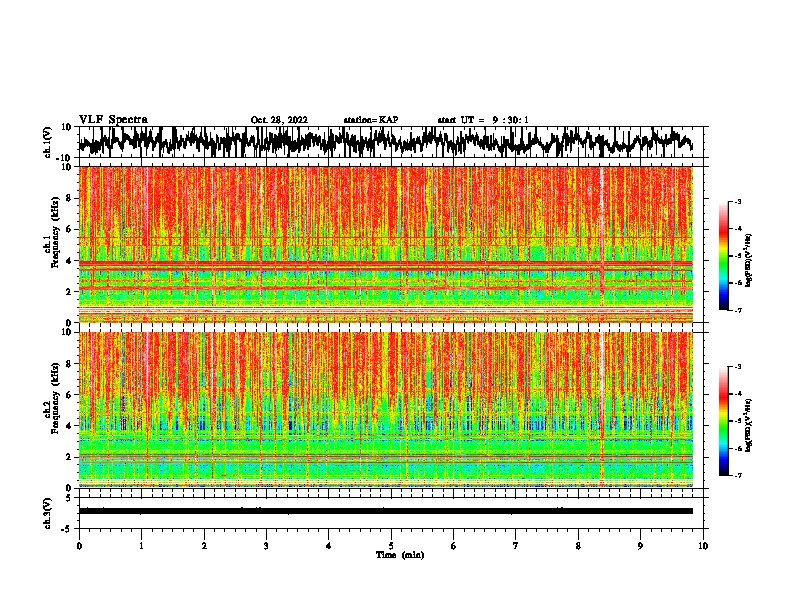Click time axis tick label '9'
Screen dimensions: 792x612
[x=640, y=546]
